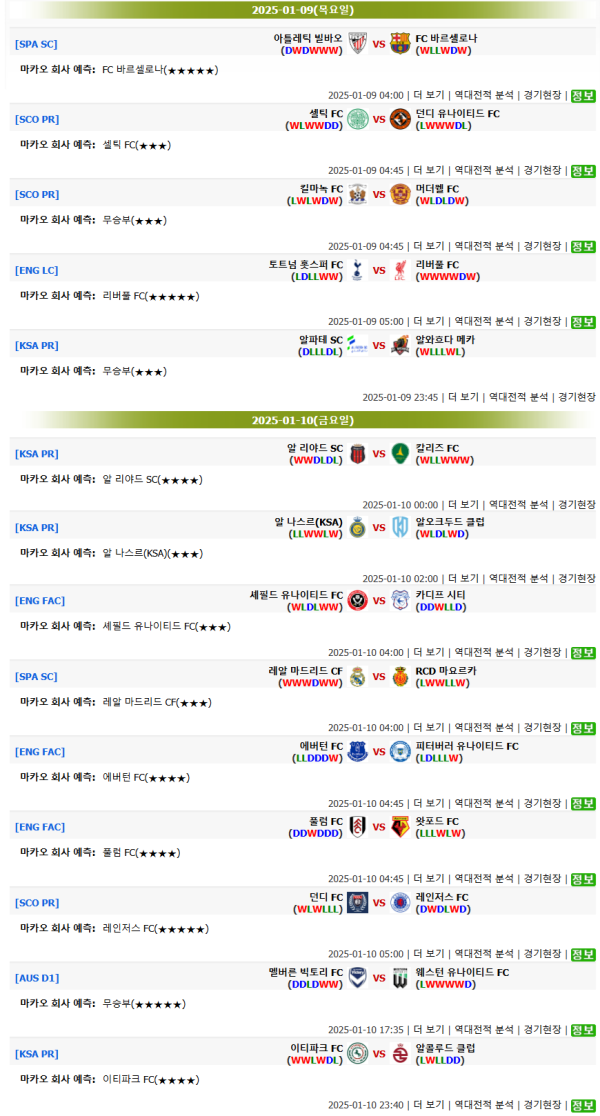The width and height of the screenshot is (600, 1116).
Task: Select the Tottenham Hotspur crest icon
Action: pos(358,269)
